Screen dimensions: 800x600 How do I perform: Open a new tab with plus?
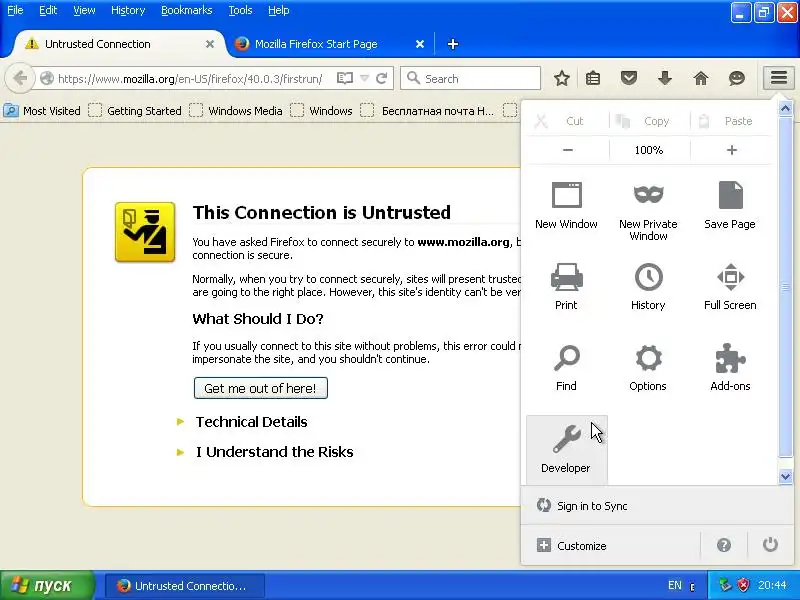pyautogui.click(x=453, y=44)
